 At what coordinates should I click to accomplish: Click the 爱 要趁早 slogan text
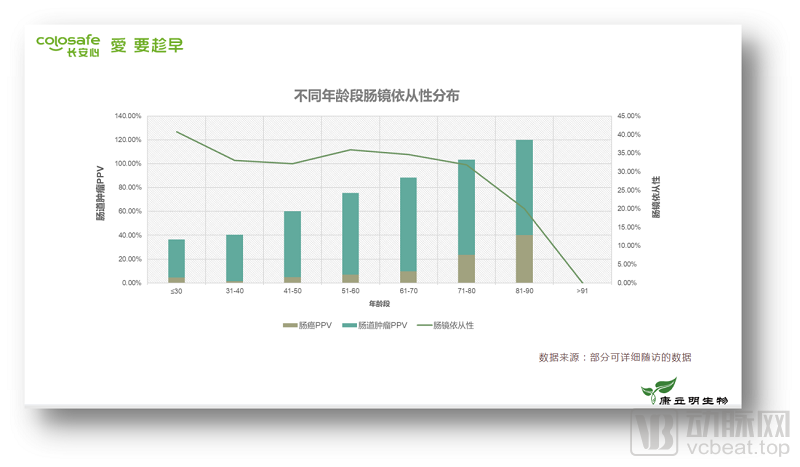point(147,46)
